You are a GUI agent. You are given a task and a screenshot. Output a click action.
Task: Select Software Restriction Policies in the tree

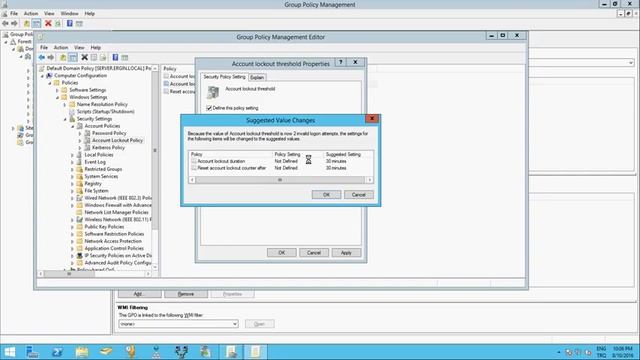click(x=114, y=234)
